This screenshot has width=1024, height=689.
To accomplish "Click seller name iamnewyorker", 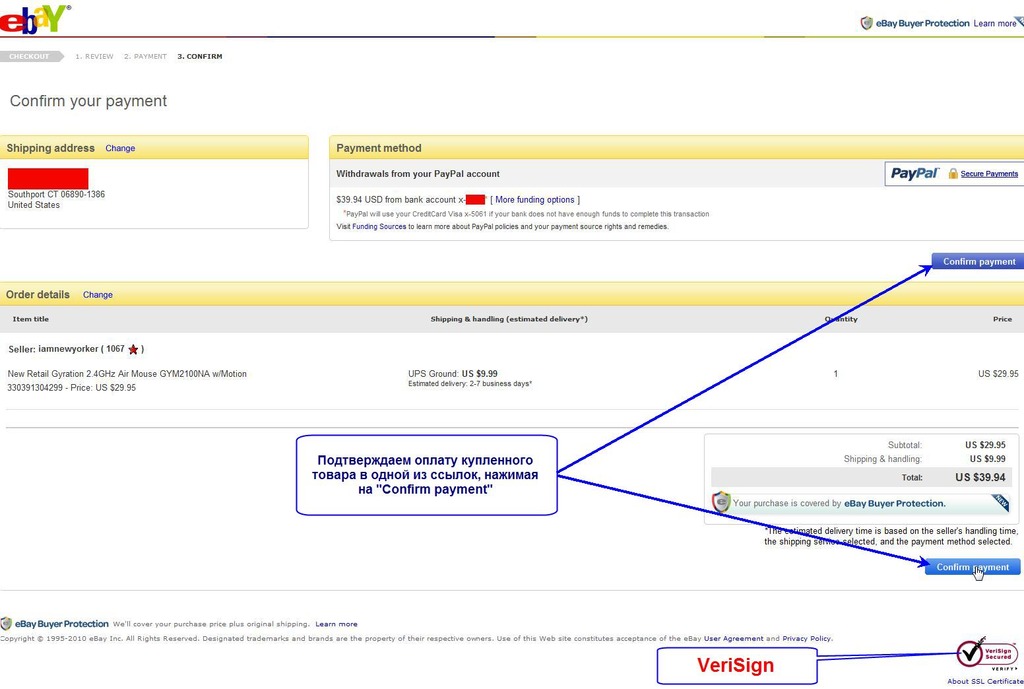I will [x=68, y=349].
